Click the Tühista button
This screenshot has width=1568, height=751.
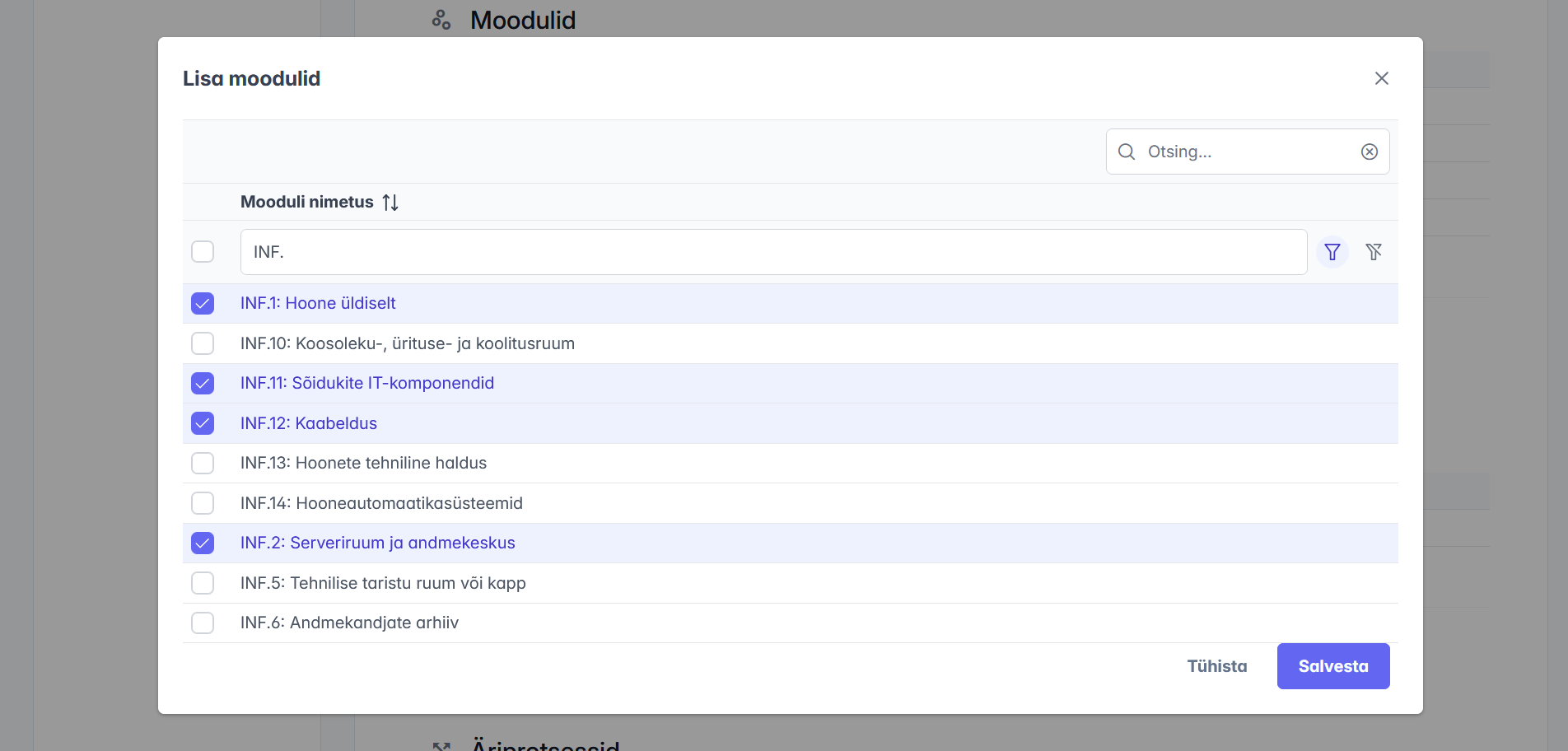[1216, 666]
